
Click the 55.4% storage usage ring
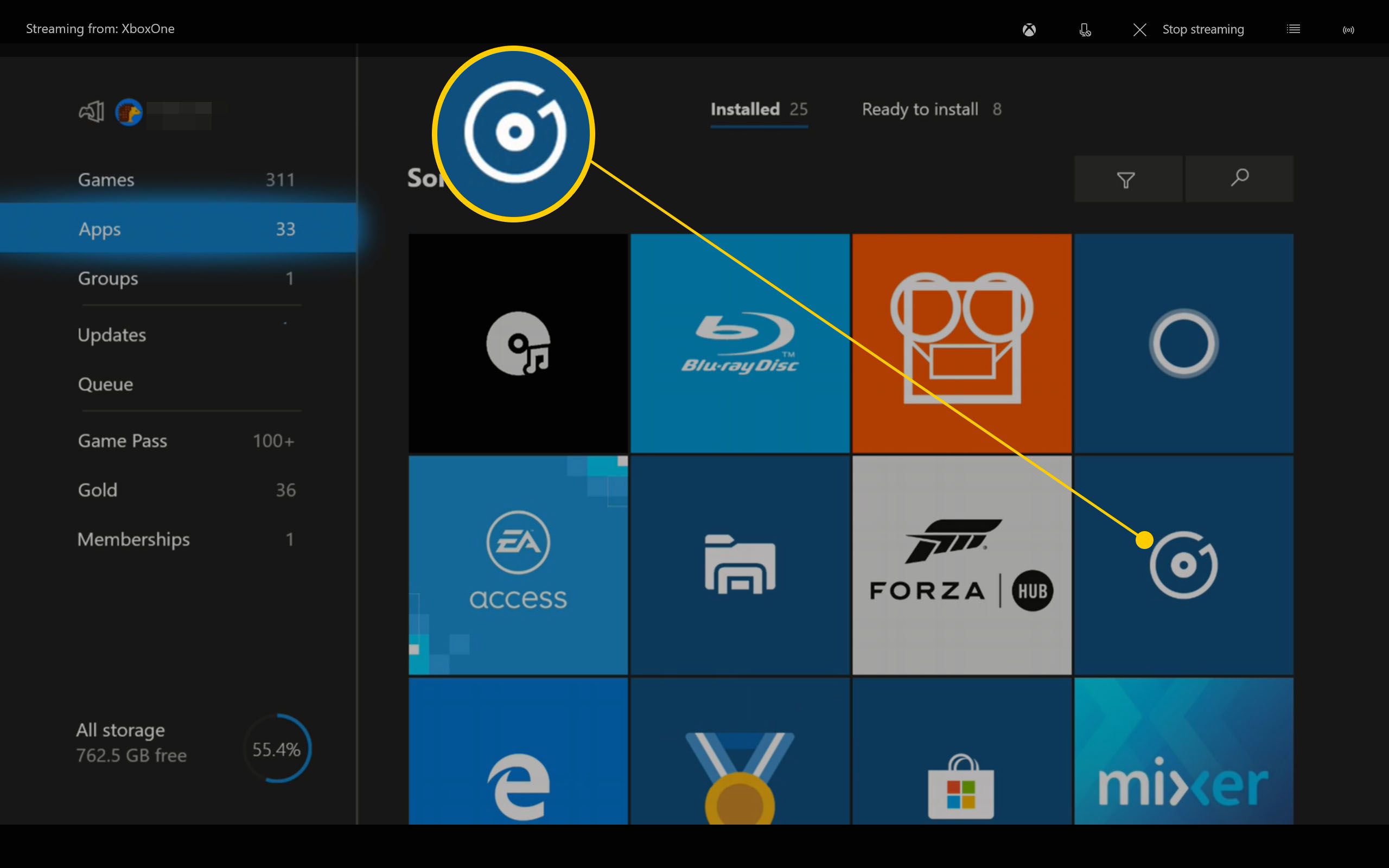(x=277, y=749)
